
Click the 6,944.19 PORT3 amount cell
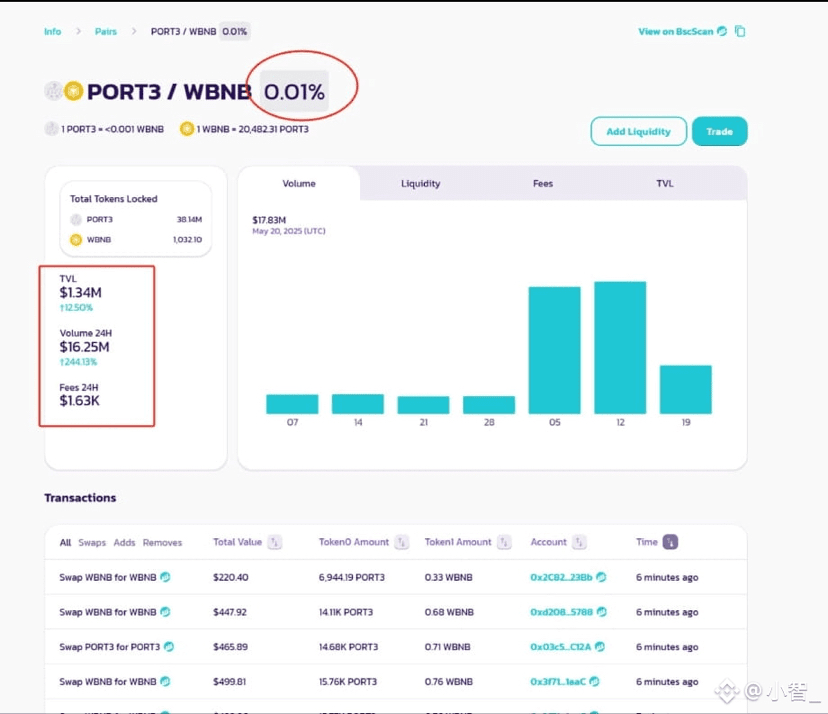[352, 577]
